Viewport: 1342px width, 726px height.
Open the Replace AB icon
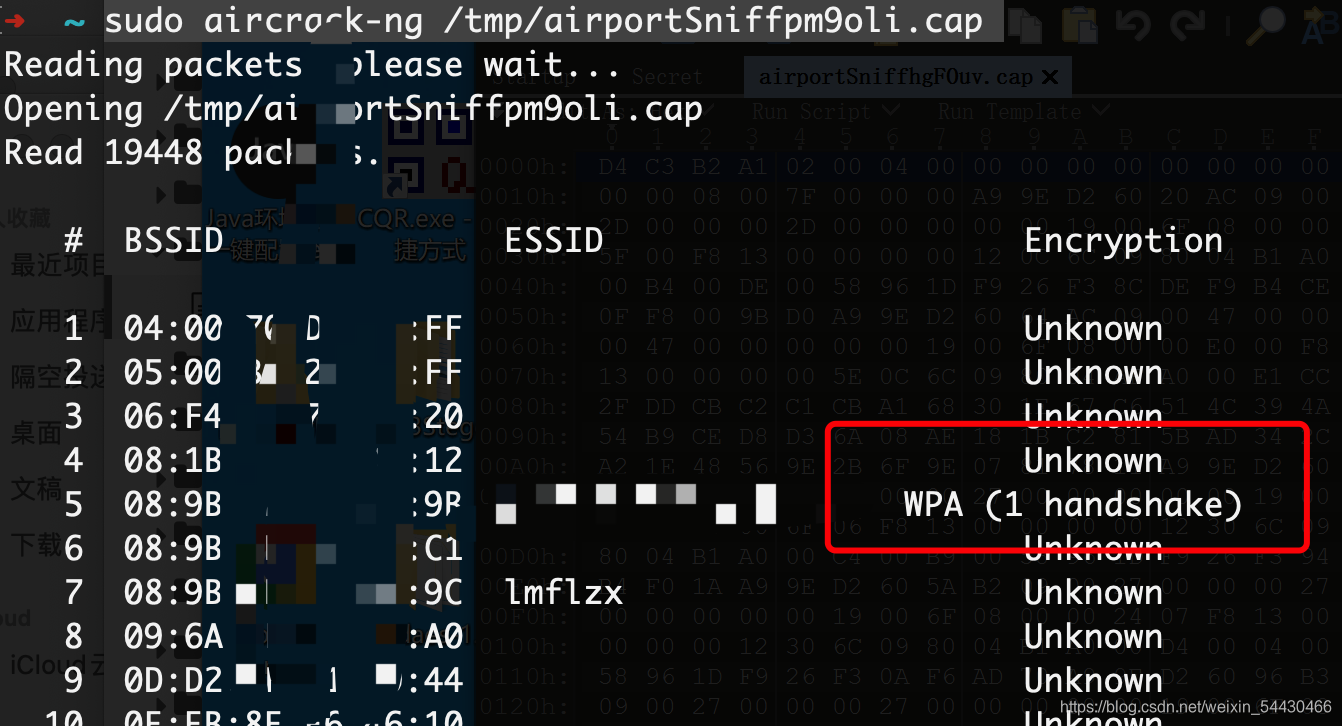[x=1323, y=25]
